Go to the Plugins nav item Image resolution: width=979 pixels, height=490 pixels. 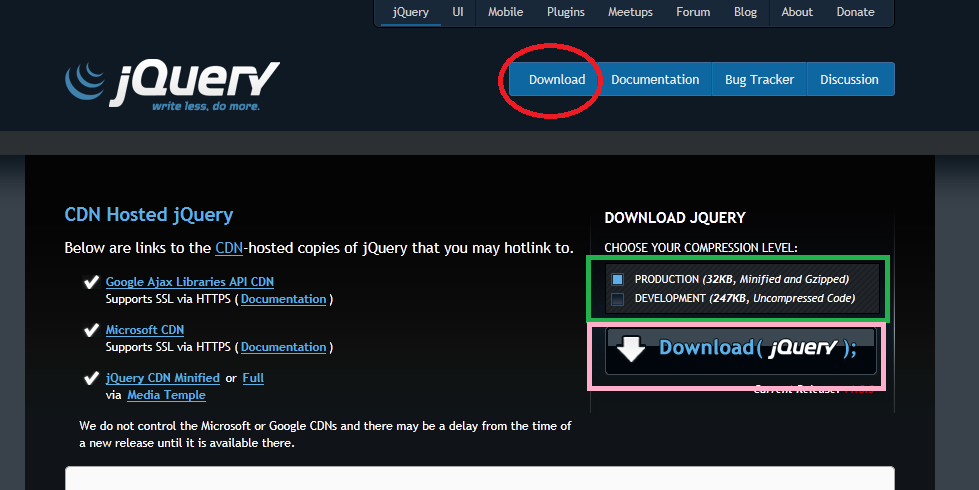tap(566, 12)
